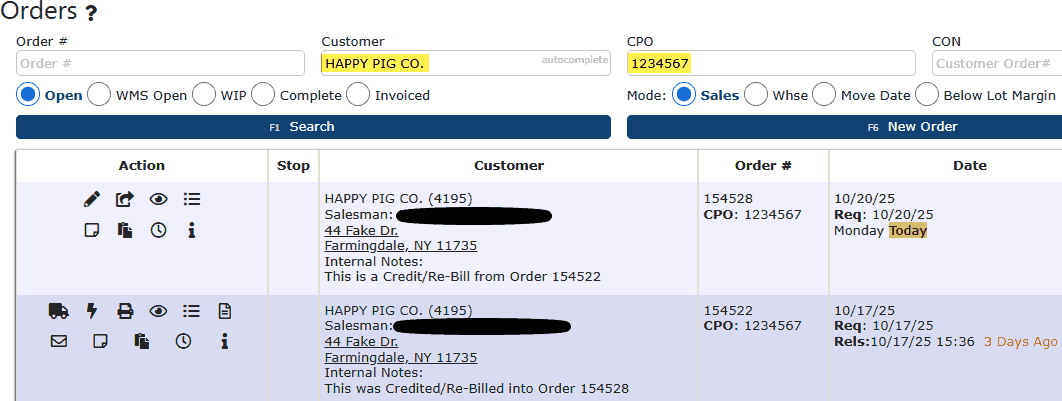Click the envelope email icon for order 154522
The height and width of the screenshot is (401, 1062).
coord(58,341)
